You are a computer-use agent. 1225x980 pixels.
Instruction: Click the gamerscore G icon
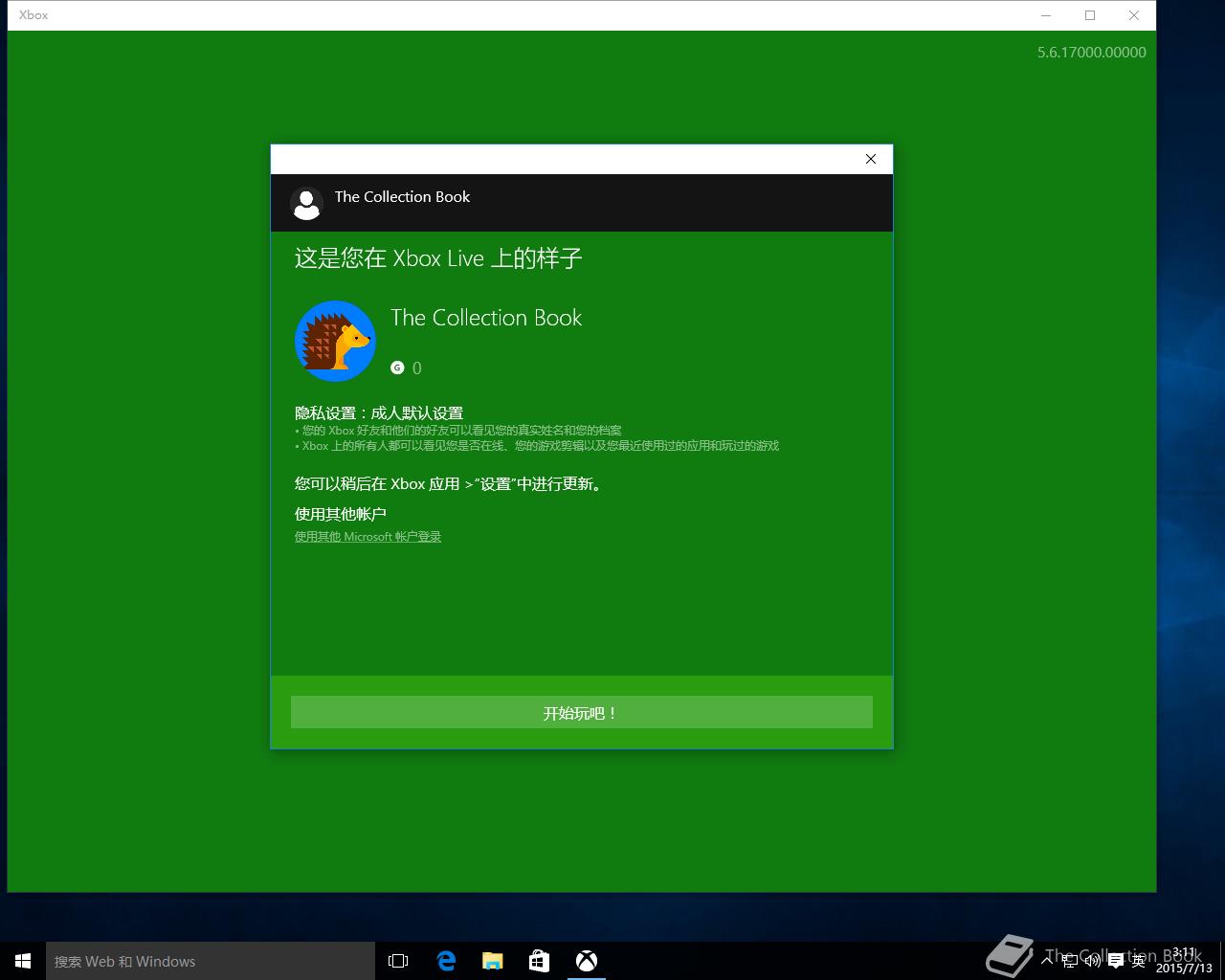pos(397,367)
